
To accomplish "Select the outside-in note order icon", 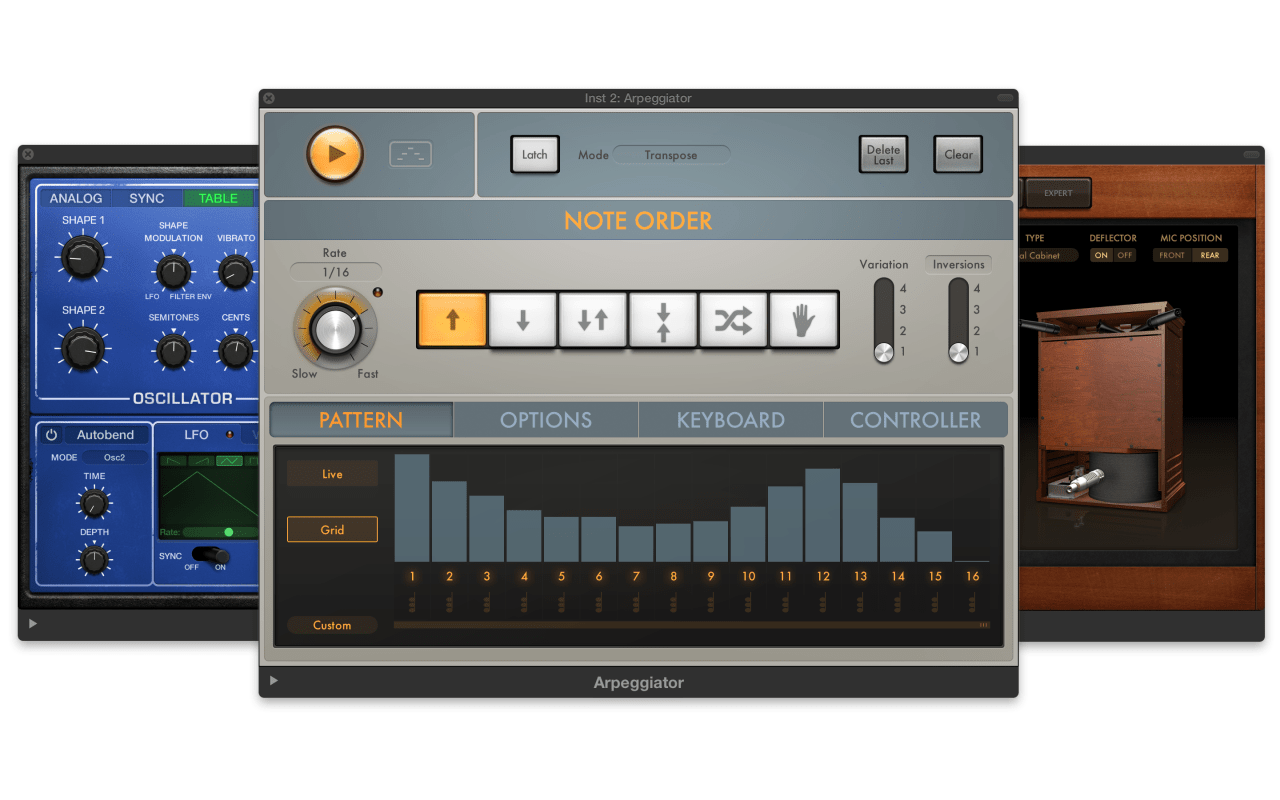I will point(663,319).
